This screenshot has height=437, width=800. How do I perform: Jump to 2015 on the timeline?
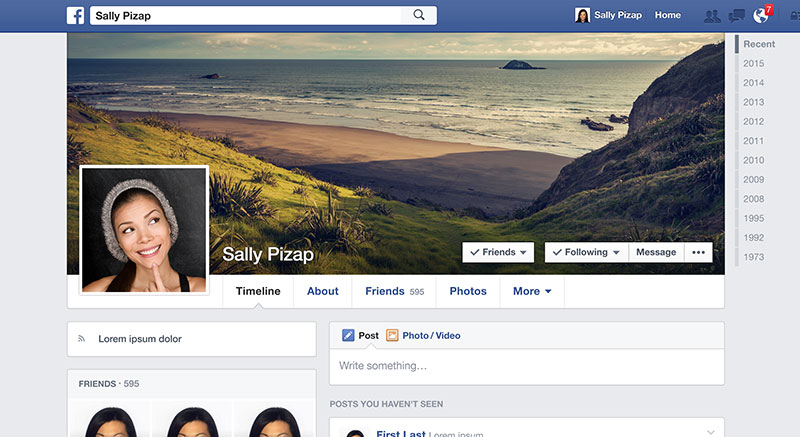pos(754,63)
